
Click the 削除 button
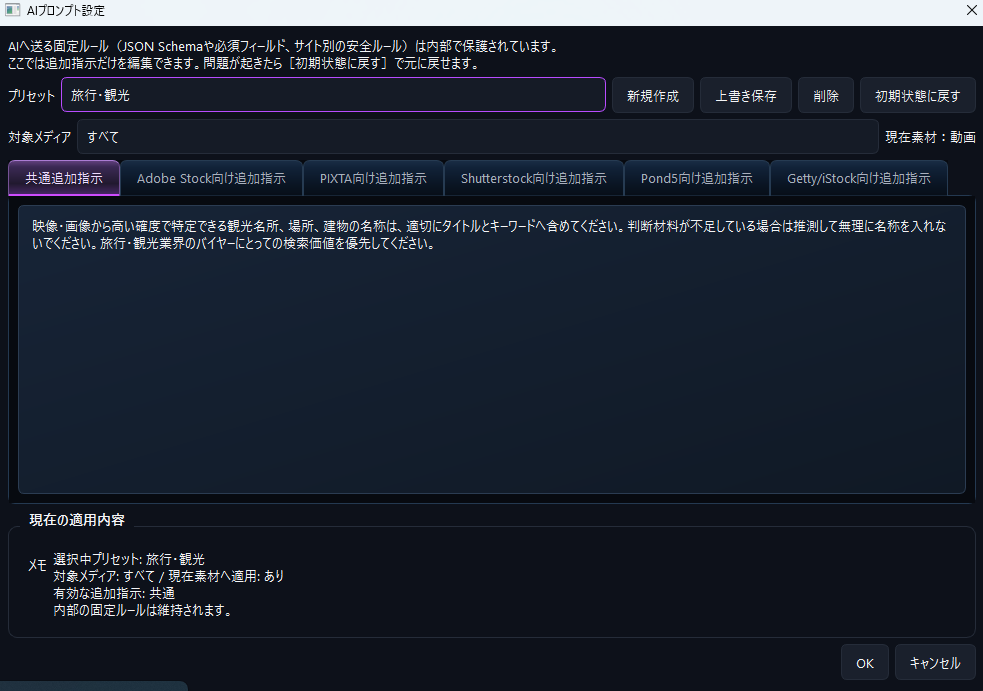(x=826, y=95)
